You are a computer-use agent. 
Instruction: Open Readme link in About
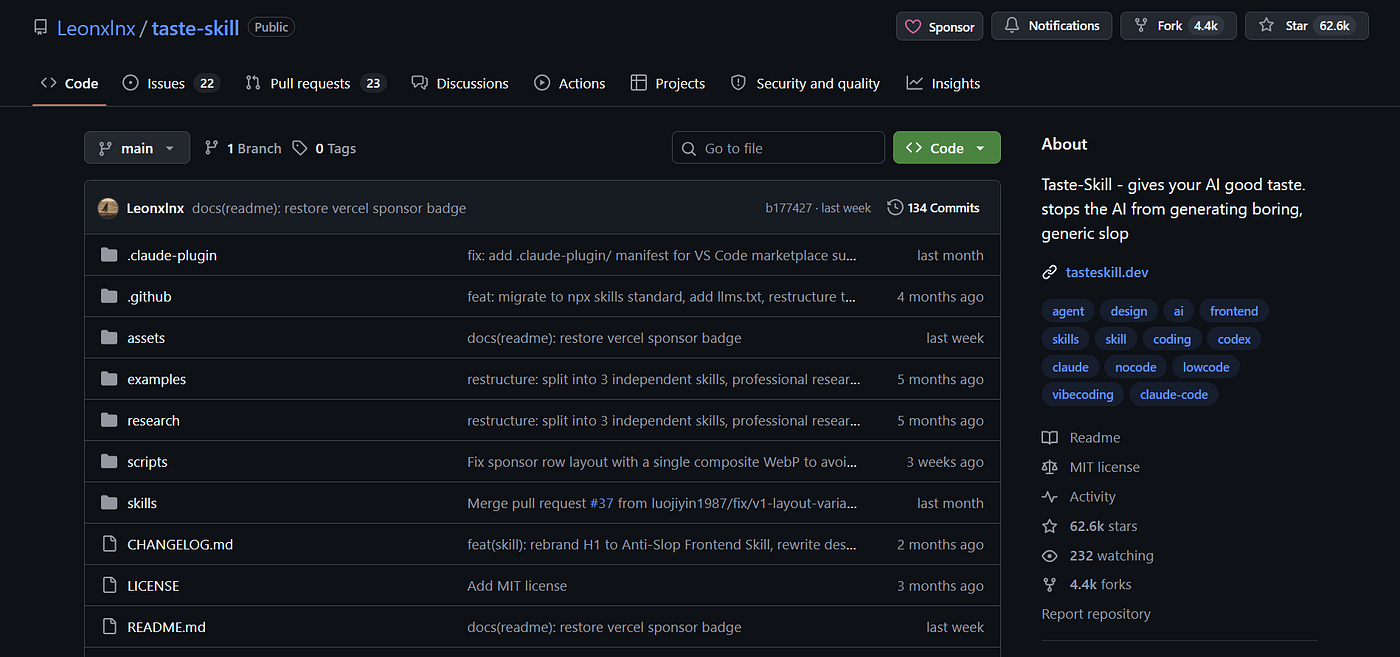(x=1082, y=437)
